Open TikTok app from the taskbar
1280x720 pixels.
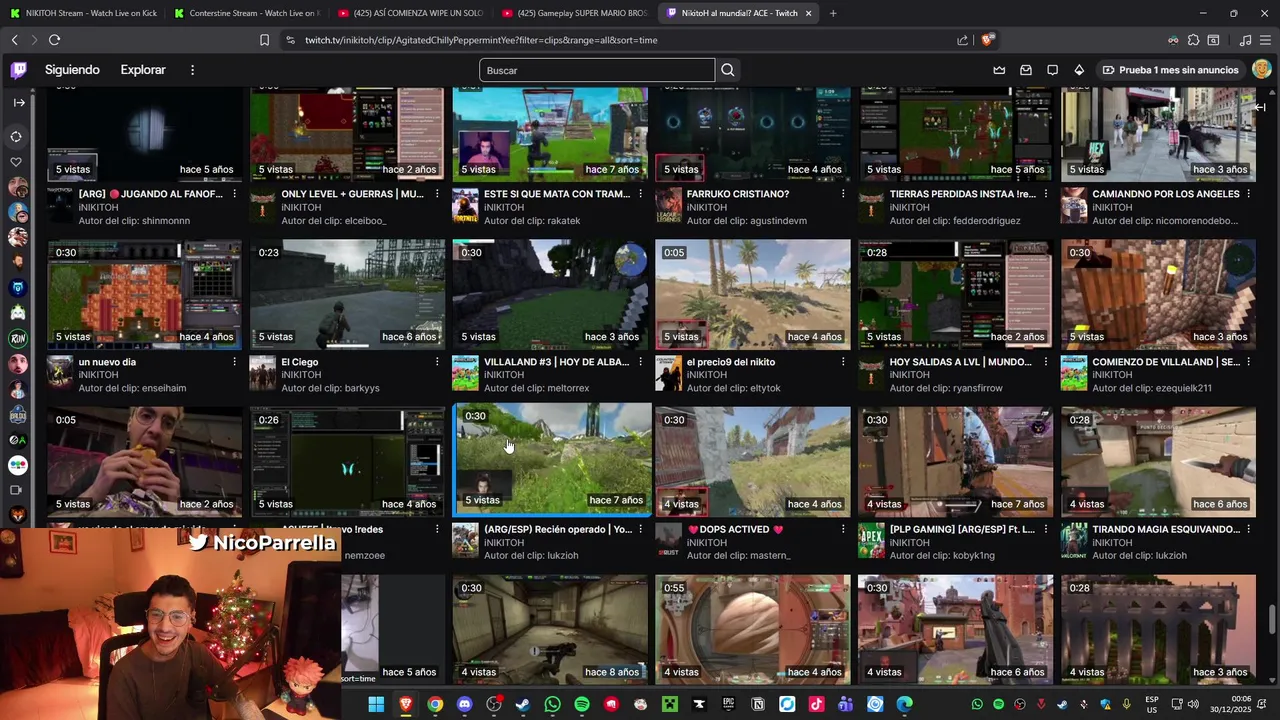(817, 704)
